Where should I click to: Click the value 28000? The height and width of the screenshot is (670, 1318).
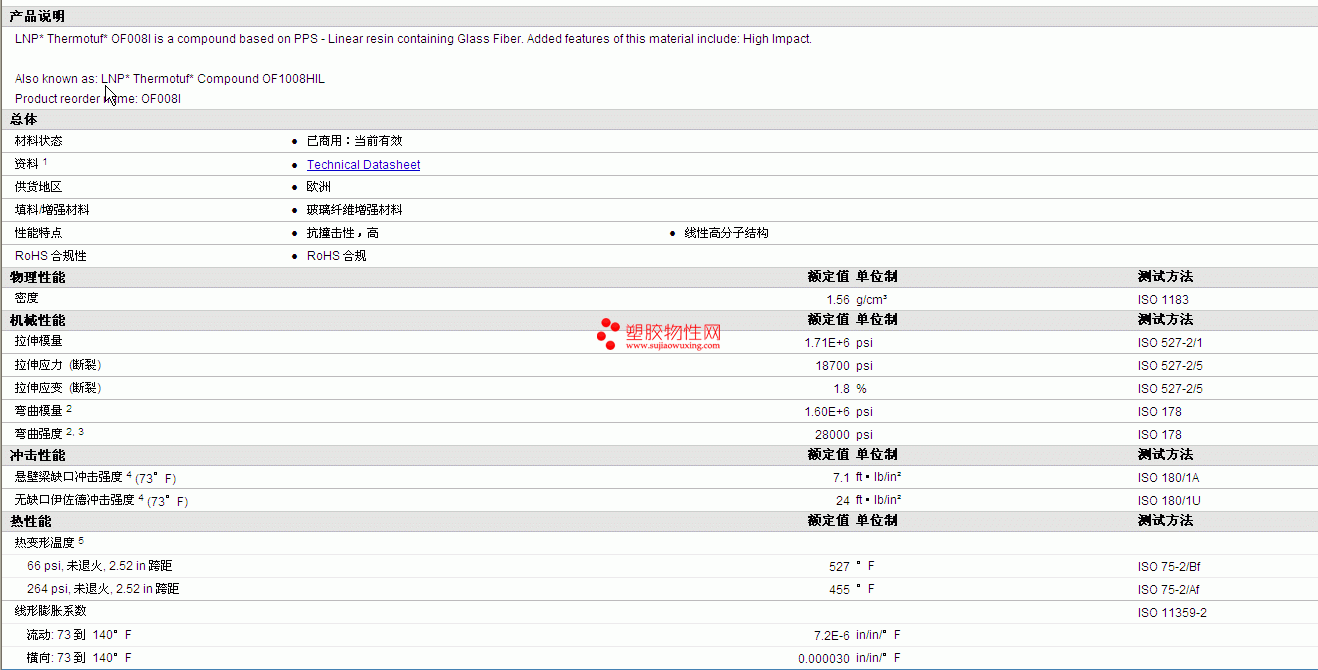click(x=833, y=435)
